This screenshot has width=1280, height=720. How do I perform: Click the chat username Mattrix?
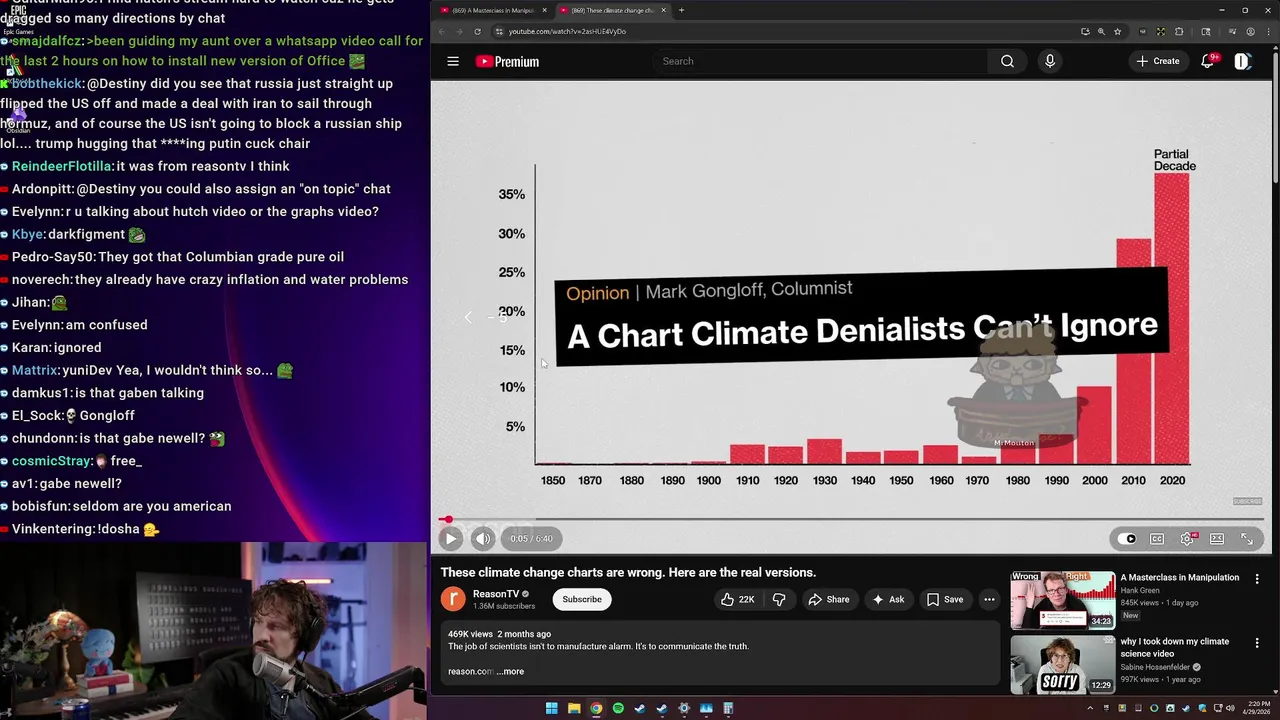pos(35,370)
